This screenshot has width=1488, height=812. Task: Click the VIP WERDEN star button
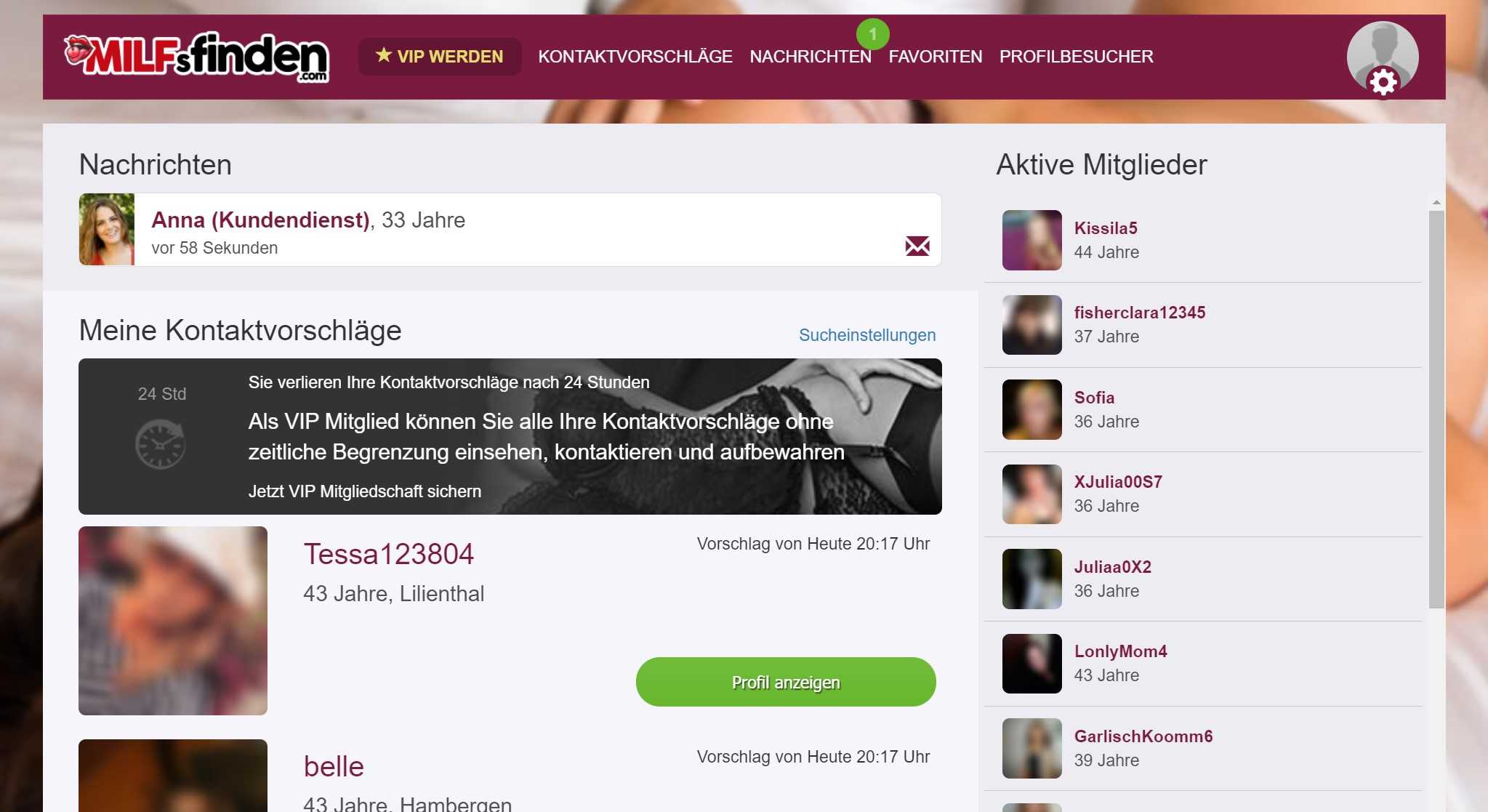440,57
